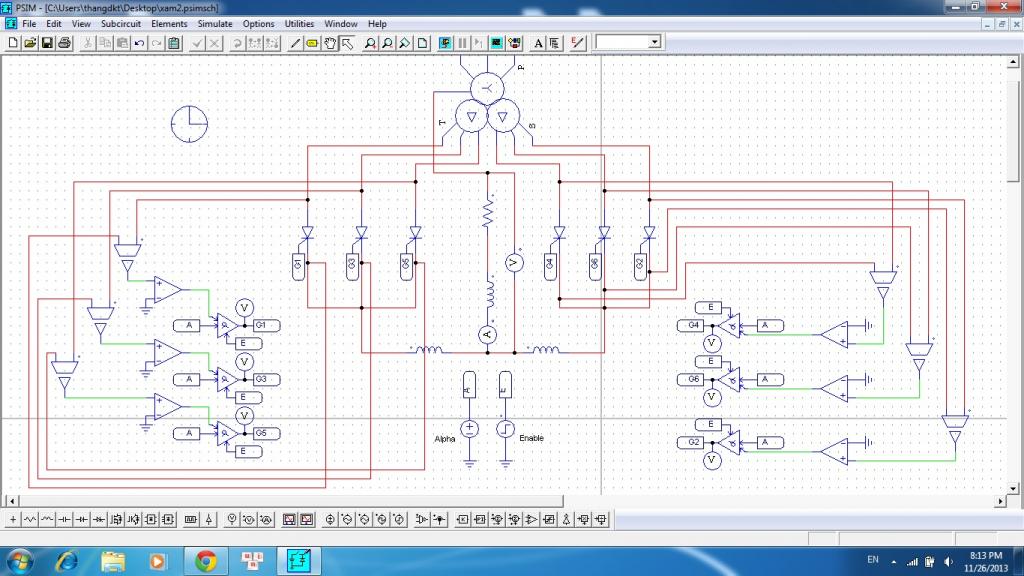Click the Run Simulation toolbar icon
The height and width of the screenshot is (576, 1024).
point(444,43)
